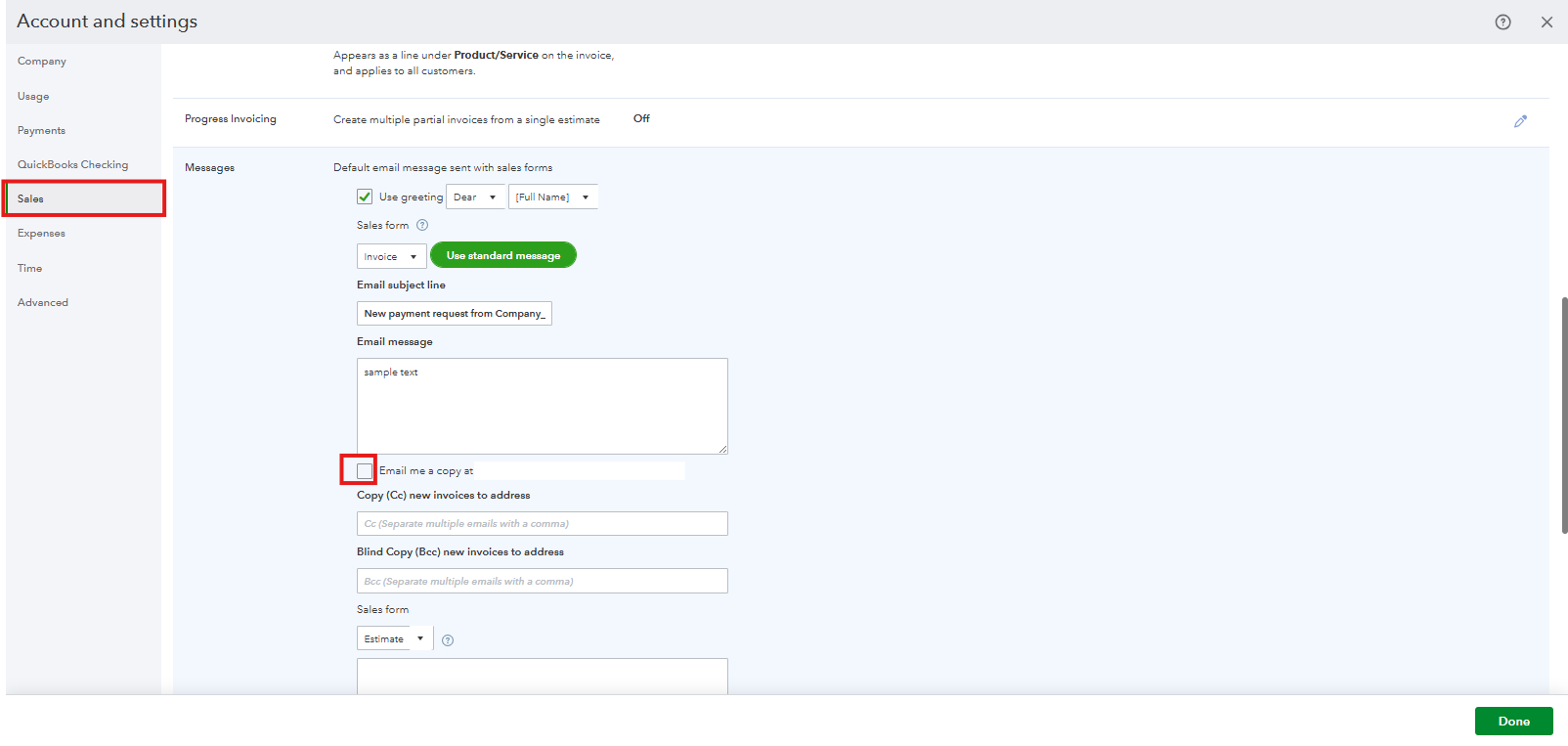The height and width of the screenshot is (746, 1568).
Task: Select the QuickBooks Checking tab
Action: pos(72,164)
